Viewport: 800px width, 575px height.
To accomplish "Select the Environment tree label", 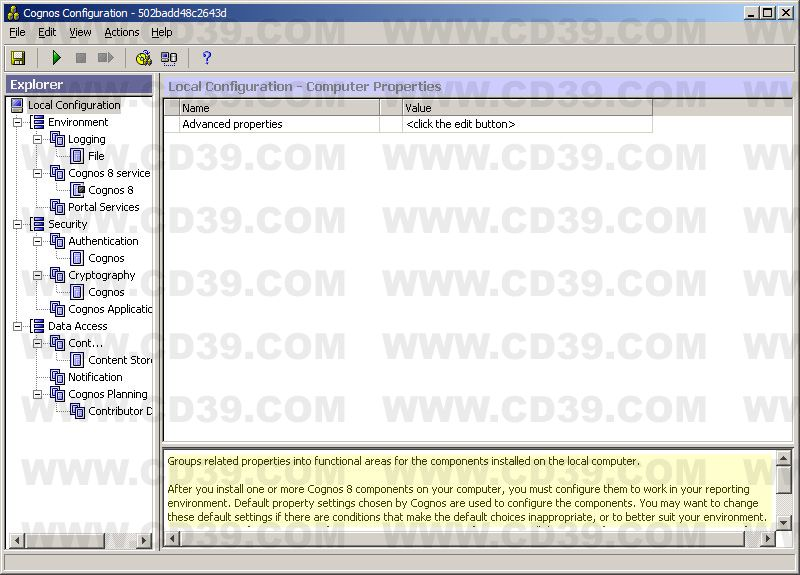I will click(78, 122).
